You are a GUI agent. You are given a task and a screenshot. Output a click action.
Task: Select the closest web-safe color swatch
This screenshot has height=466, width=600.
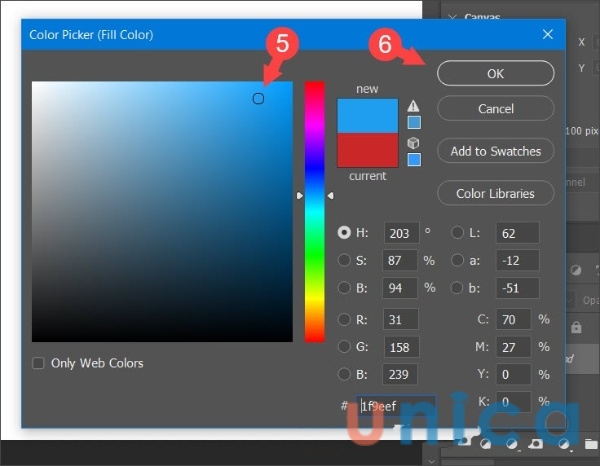(x=414, y=159)
